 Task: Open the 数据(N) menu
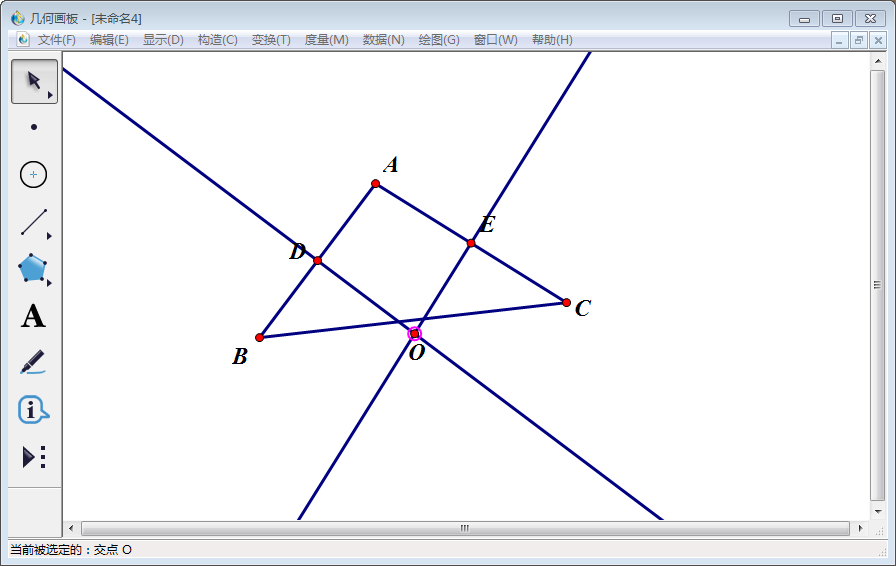(x=383, y=40)
